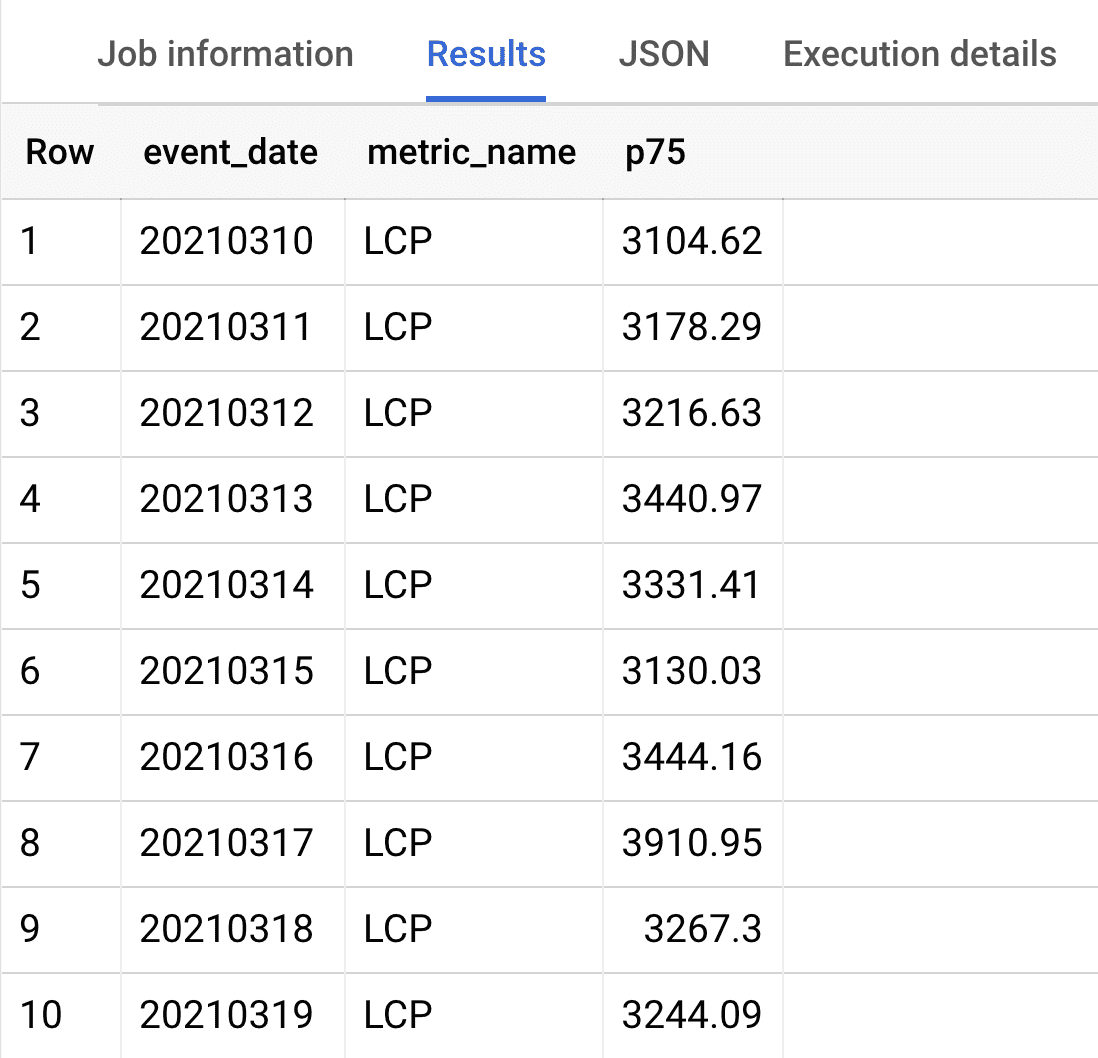Image resolution: width=1098 pixels, height=1058 pixels.
Task: Select date 20210319 in row 10
Action: 225,1016
